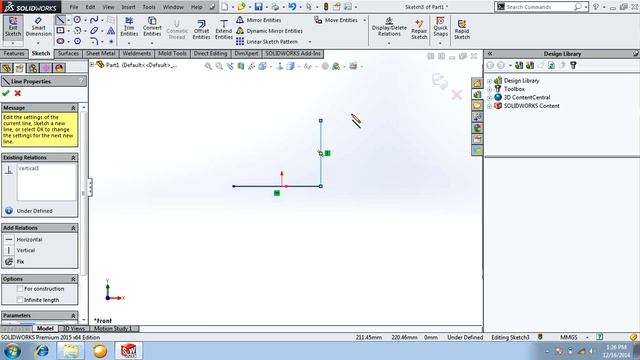Open Motion Study 1 tab

click(x=113, y=329)
